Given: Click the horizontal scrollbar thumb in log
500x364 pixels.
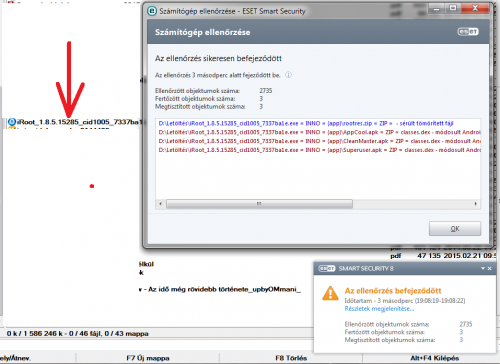Looking at the screenshot, I should coord(259,204).
